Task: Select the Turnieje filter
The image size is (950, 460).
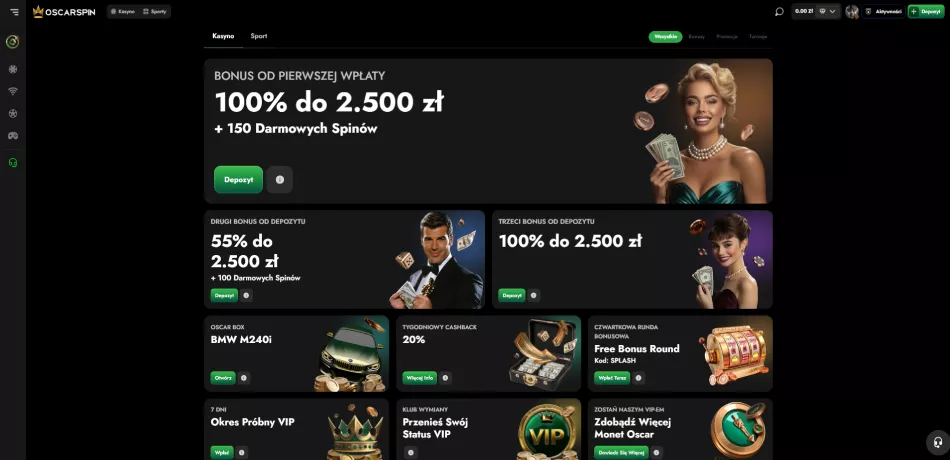Action: pos(758,36)
